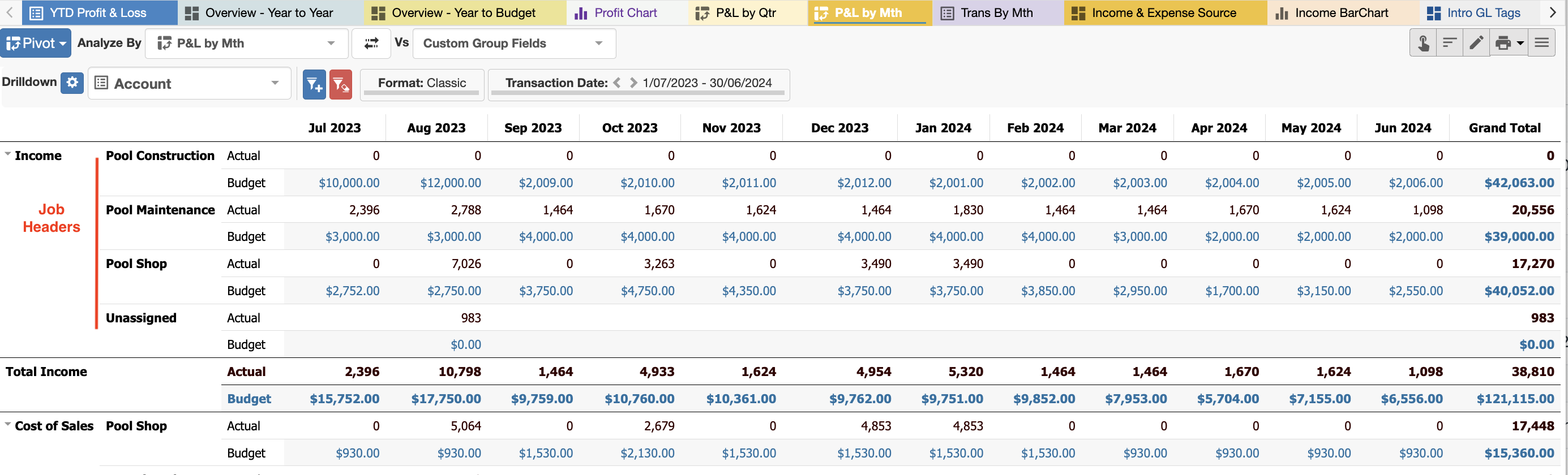The width and height of the screenshot is (1568, 475).
Task: Click the Pool Construction row label
Action: (x=160, y=156)
